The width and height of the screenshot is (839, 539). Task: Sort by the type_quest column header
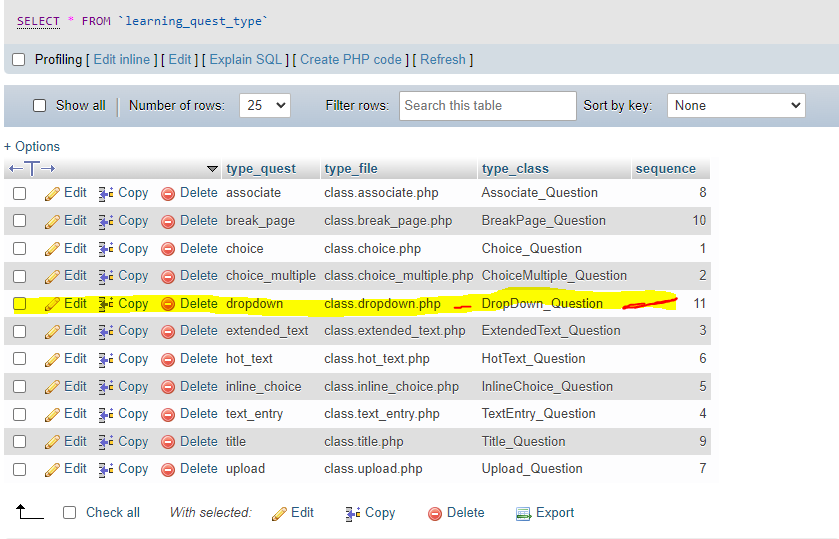click(x=260, y=169)
